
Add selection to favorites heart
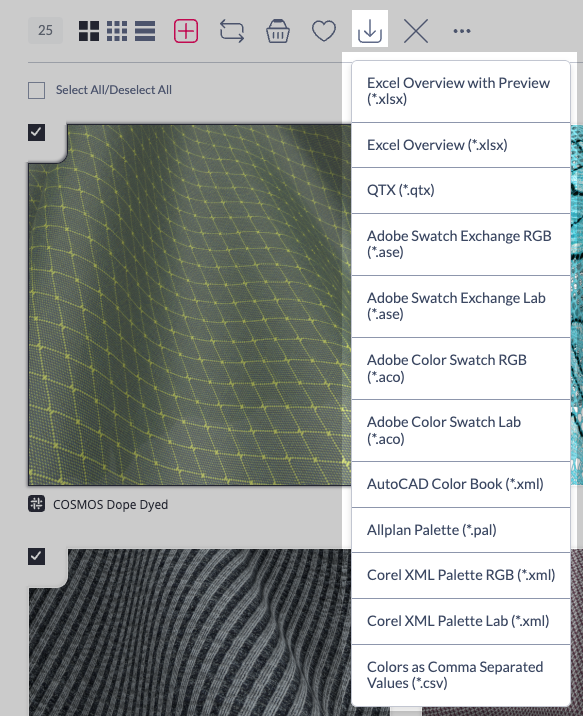pyautogui.click(x=324, y=31)
